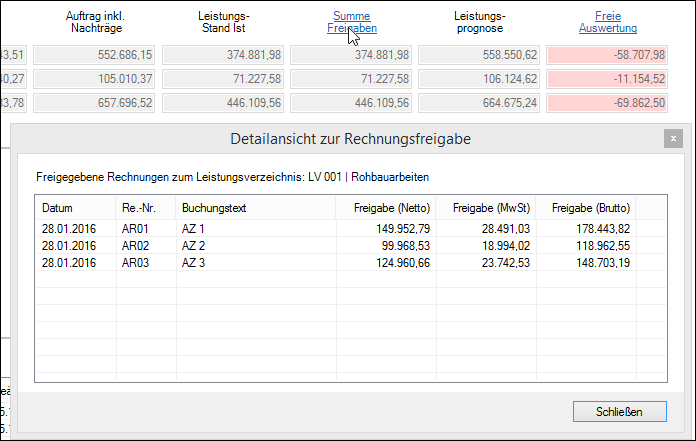Click the Auftrag inkl. Nachträge header
This screenshot has width=696, height=441.
coord(95,22)
